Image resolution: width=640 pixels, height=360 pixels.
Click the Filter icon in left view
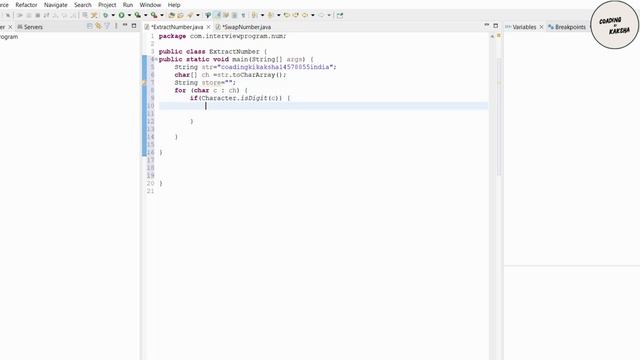107,26
